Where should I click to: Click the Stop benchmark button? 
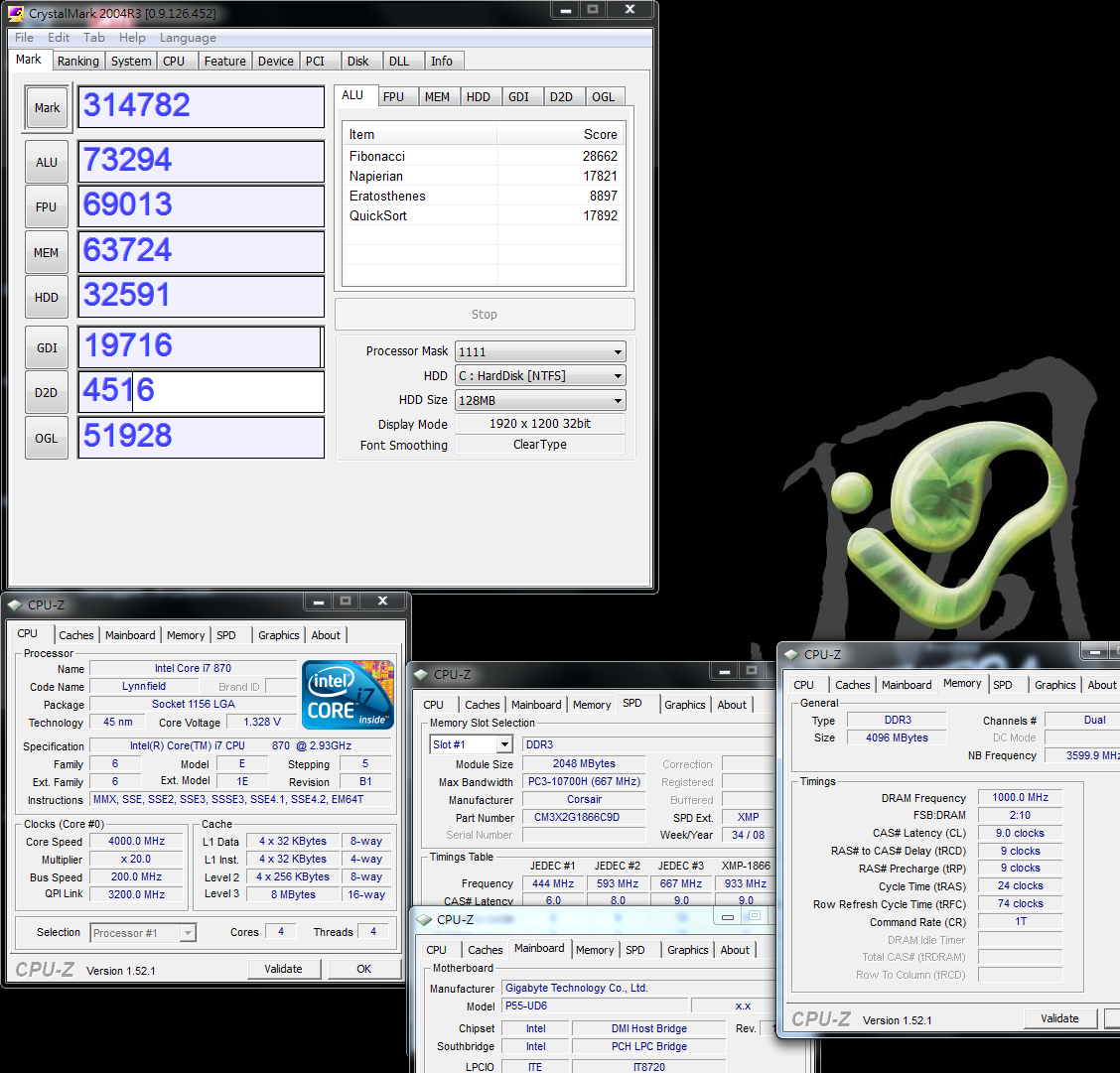(x=485, y=314)
